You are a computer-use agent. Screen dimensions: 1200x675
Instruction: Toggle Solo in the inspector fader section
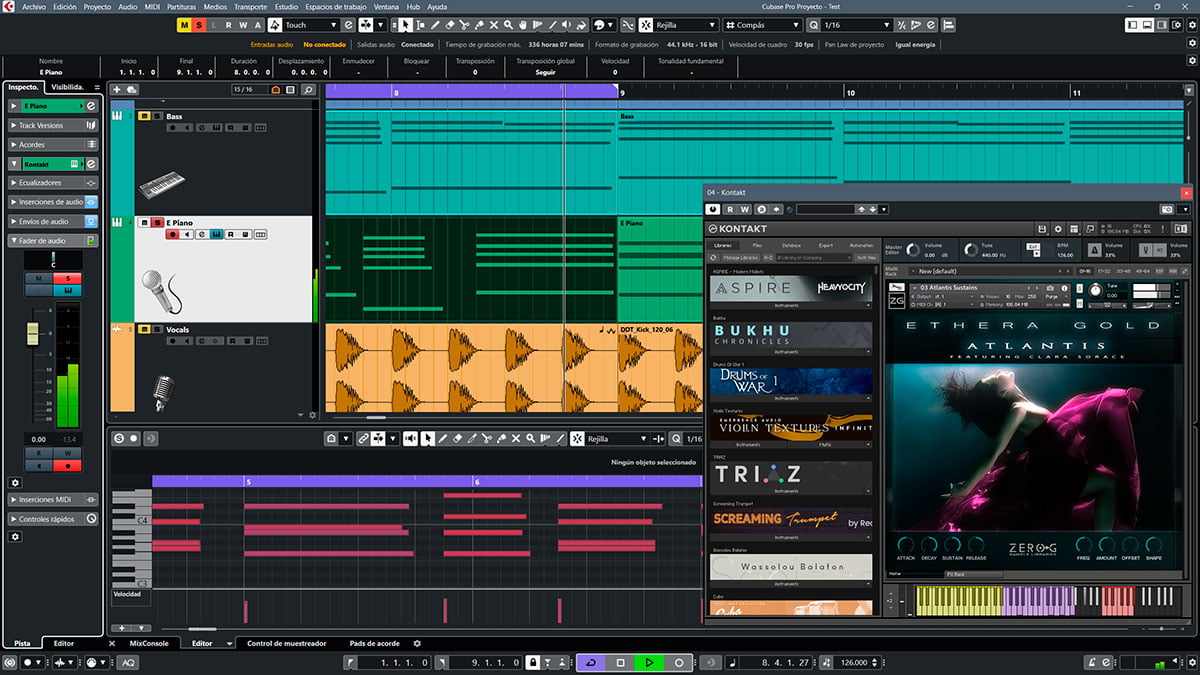[x=67, y=278]
